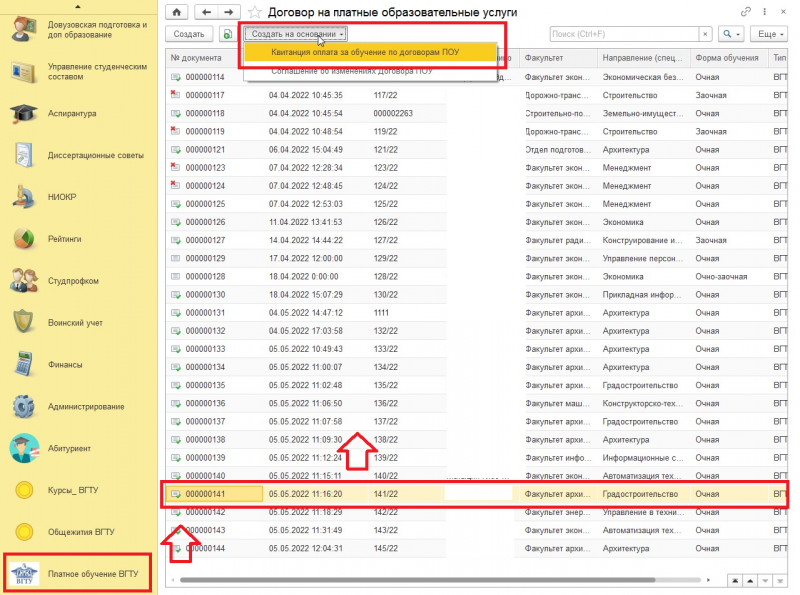Click contract number 145/22
The image size is (800, 595).
tap(386, 549)
